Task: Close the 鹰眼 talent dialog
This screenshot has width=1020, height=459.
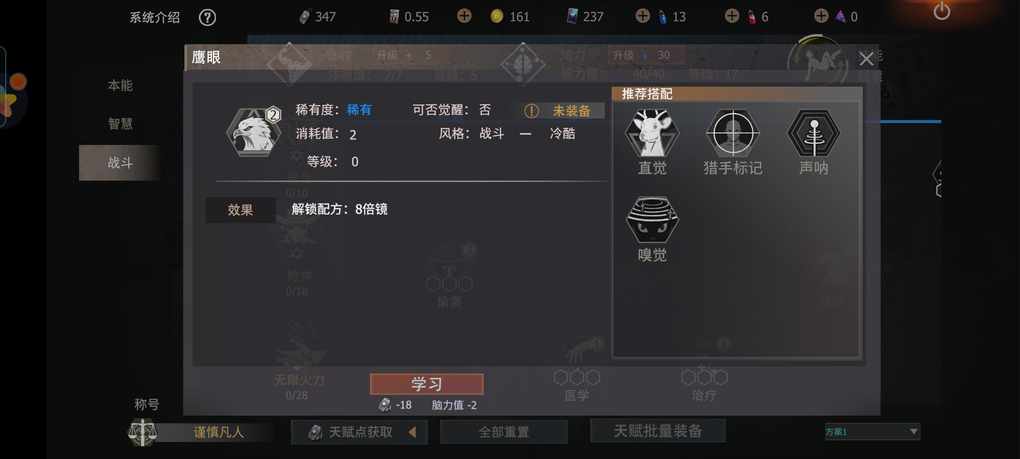Action: coord(866,59)
